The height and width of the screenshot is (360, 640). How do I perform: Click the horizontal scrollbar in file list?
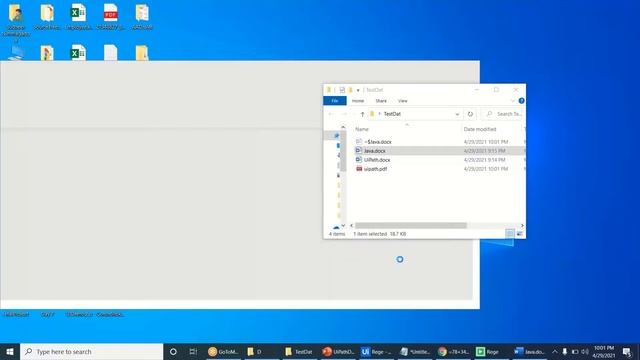[411, 226]
